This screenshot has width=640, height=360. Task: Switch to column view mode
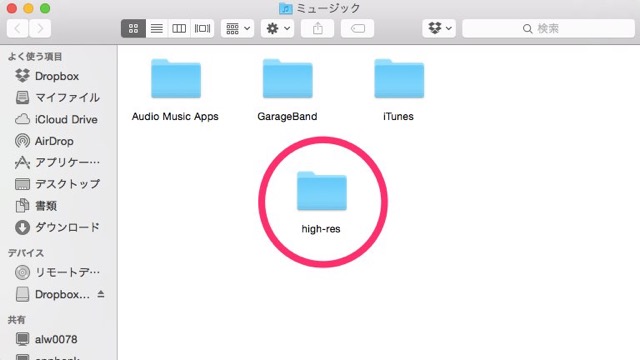coord(179,28)
